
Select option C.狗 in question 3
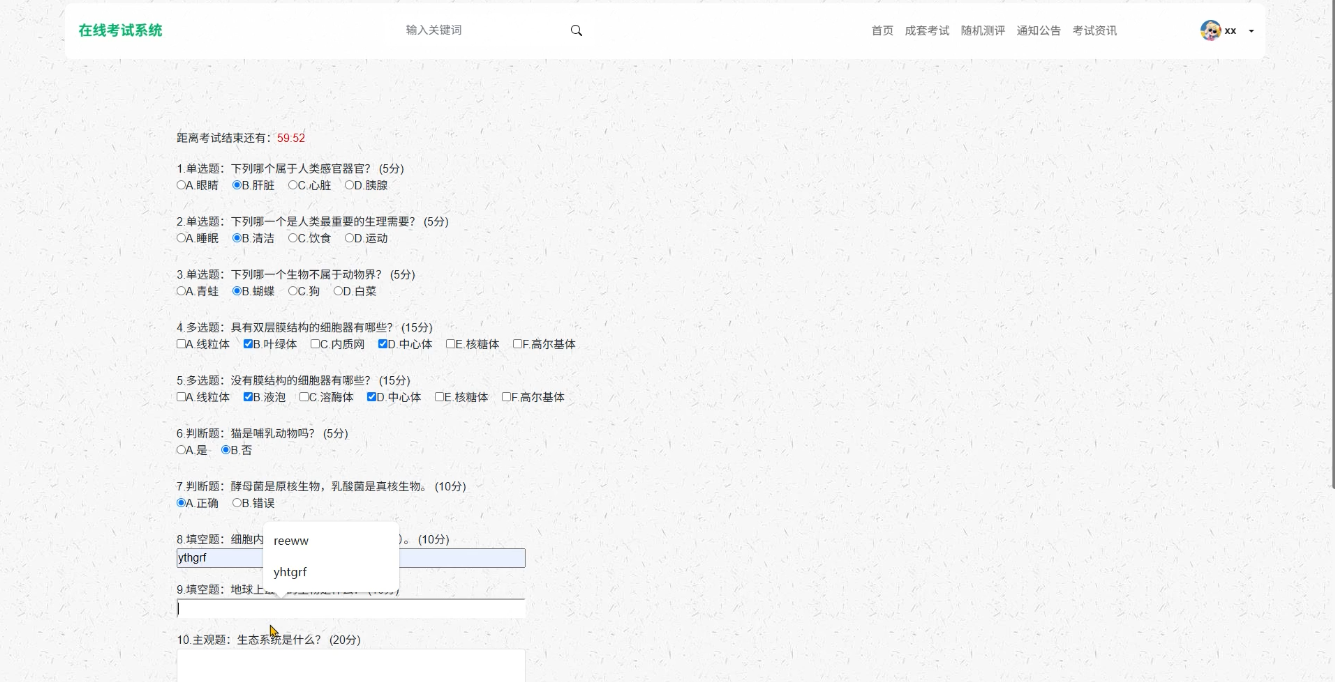tap(293, 291)
